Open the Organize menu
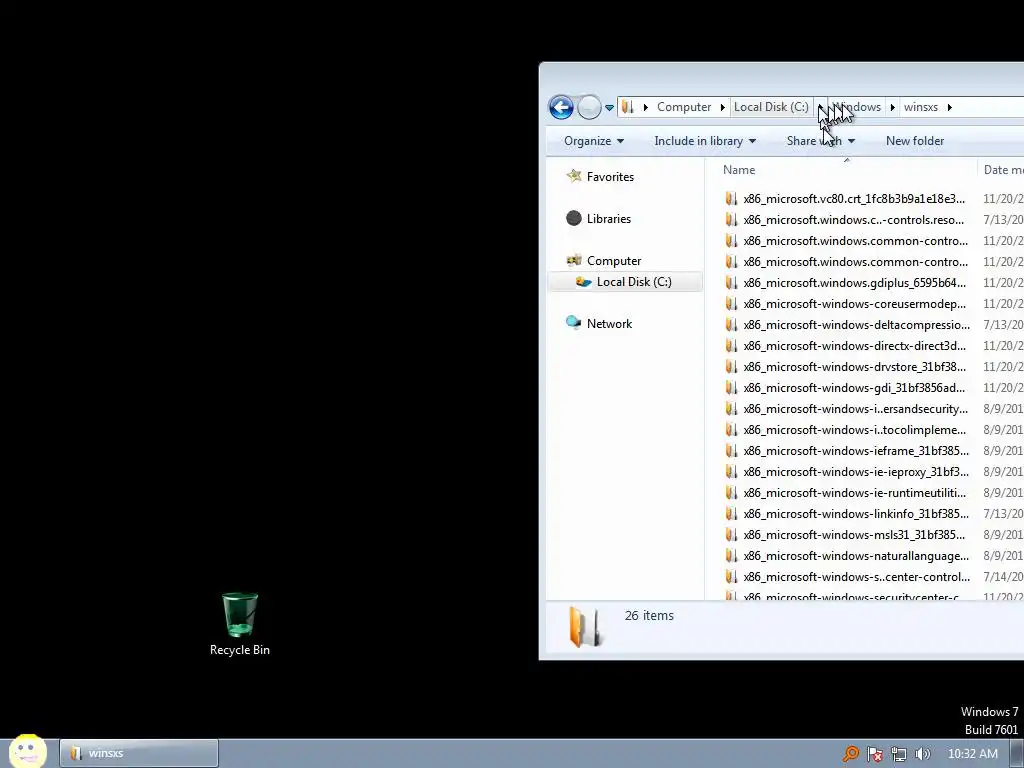This screenshot has width=1024, height=768. pyautogui.click(x=594, y=141)
